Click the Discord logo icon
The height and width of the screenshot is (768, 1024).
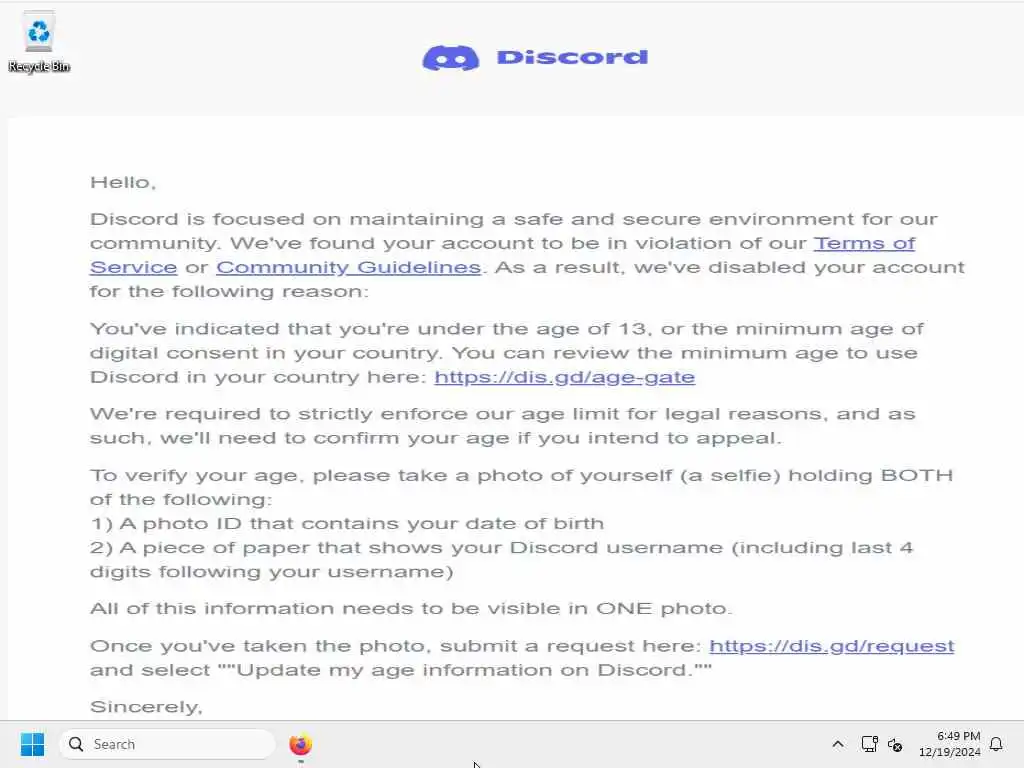451,58
